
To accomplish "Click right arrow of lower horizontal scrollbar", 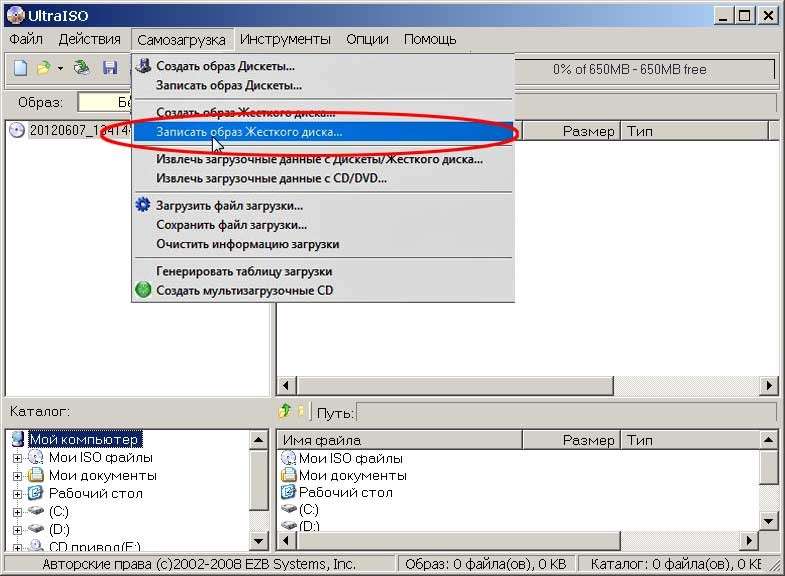I will click(749, 540).
